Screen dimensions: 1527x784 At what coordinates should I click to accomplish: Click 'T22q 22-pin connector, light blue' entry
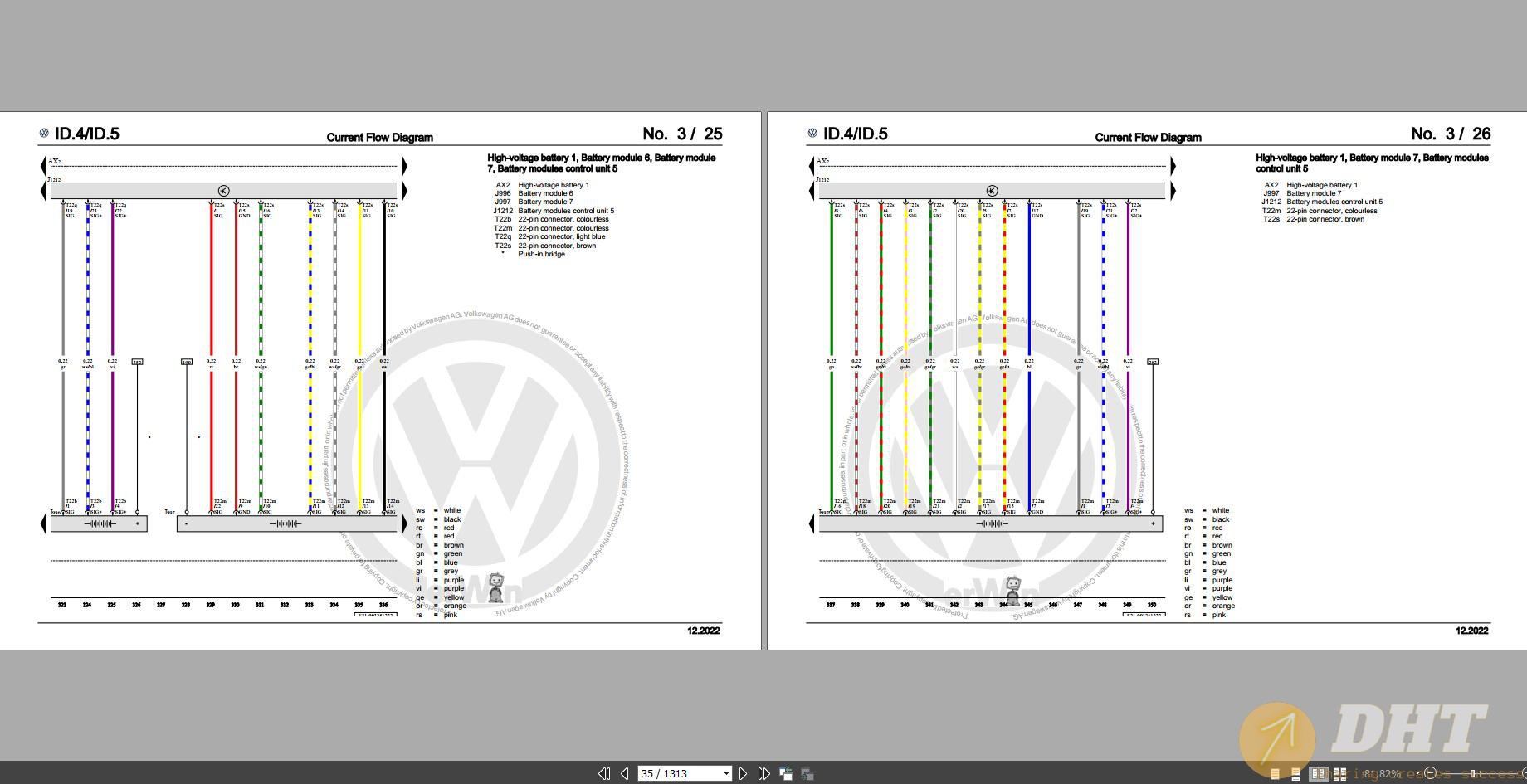[x=549, y=236]
